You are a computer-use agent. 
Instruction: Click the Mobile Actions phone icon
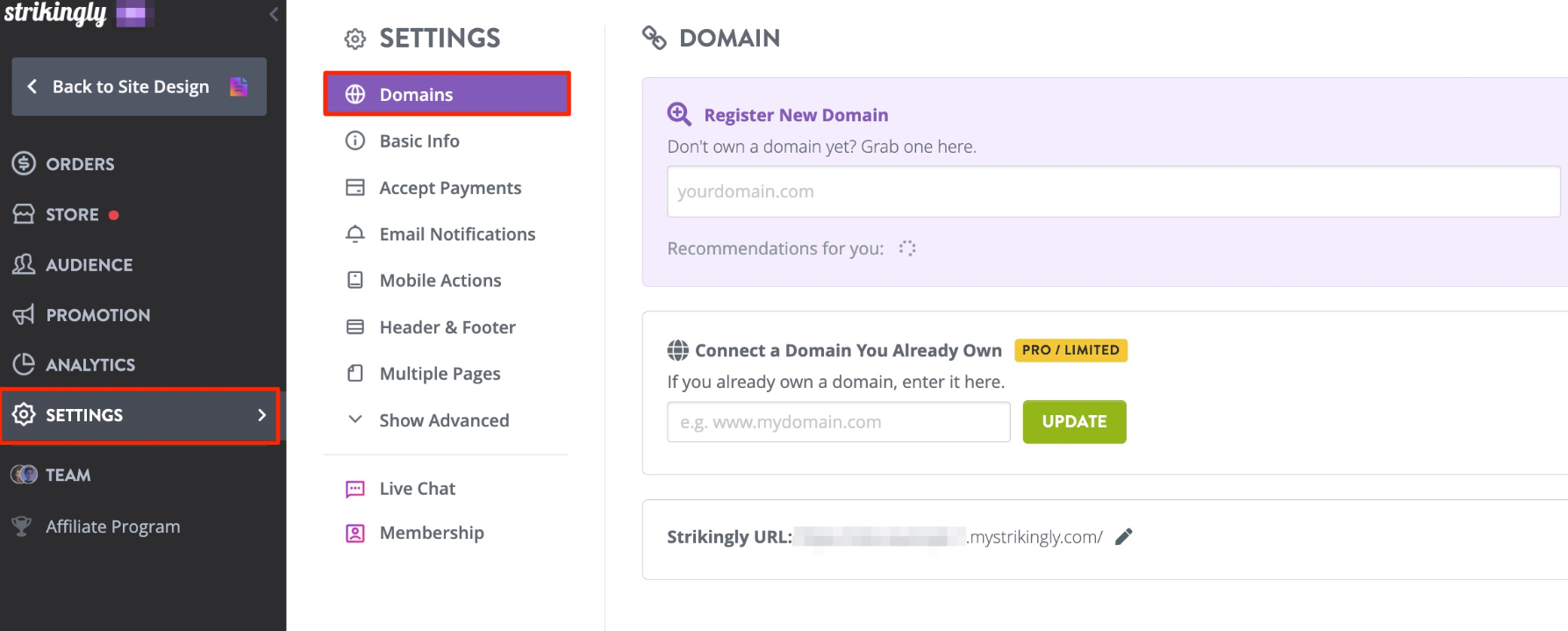click(355, 280)
